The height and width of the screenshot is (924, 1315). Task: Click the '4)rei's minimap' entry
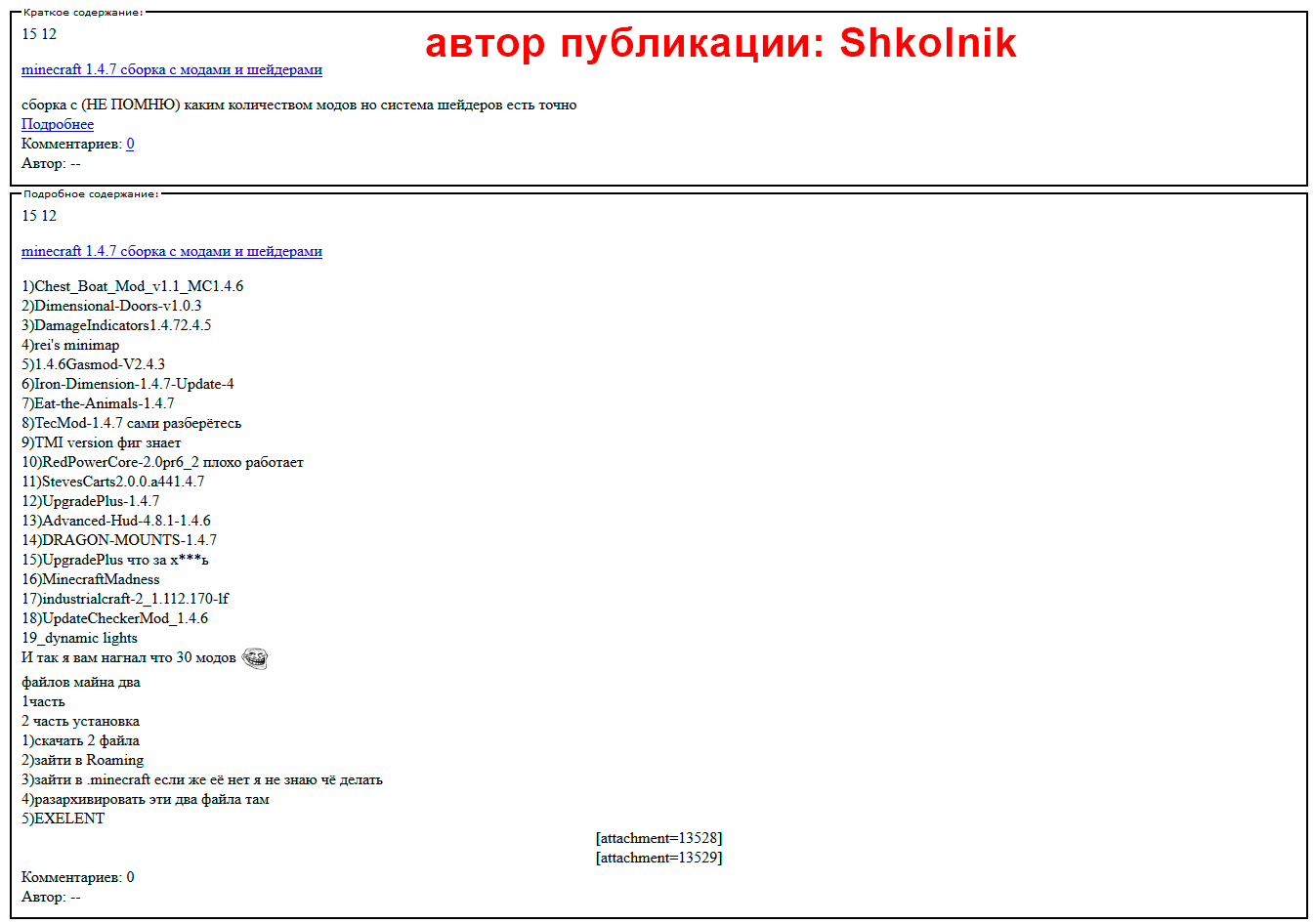70,345
